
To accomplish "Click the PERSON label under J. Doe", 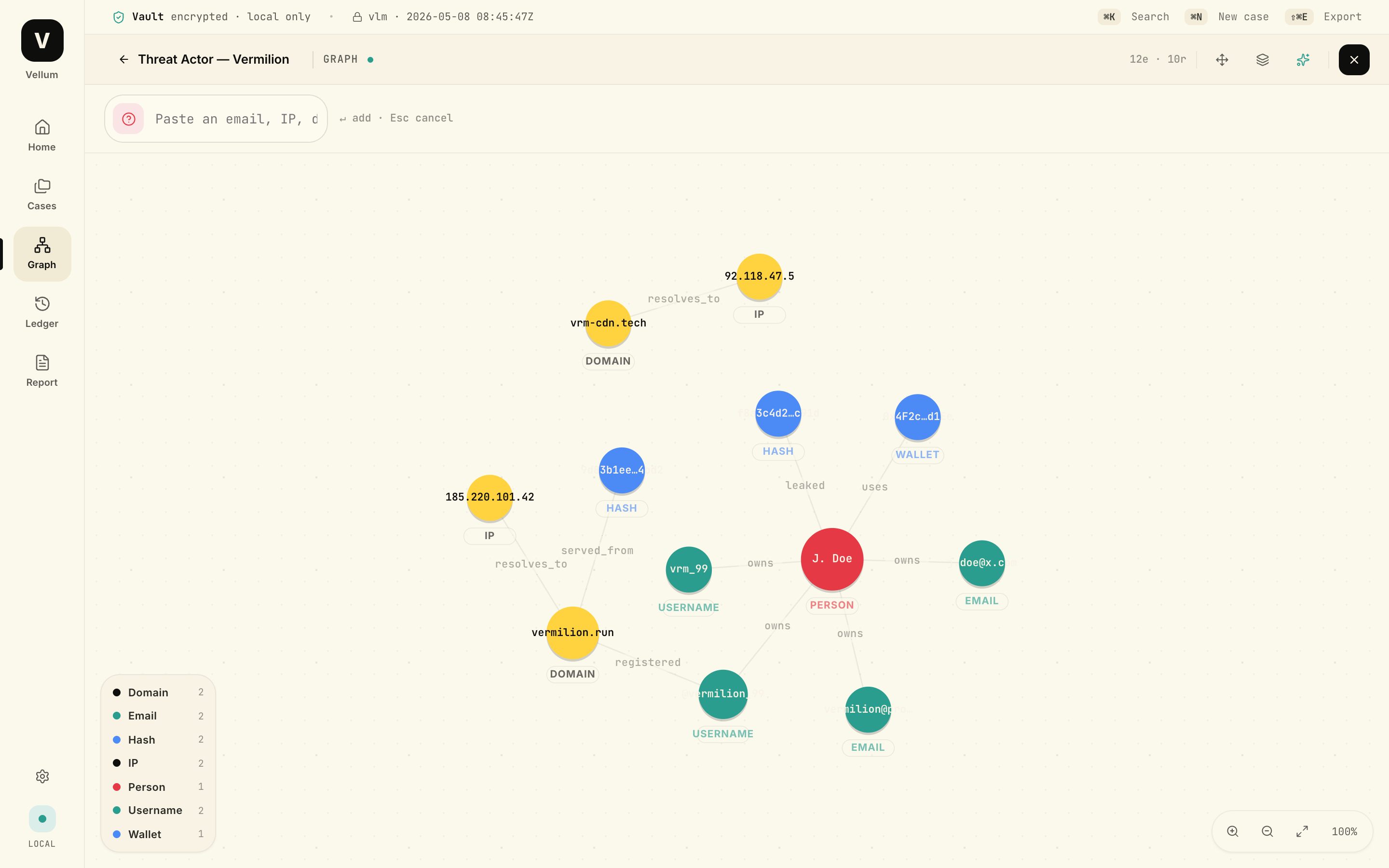I will 831,605.
